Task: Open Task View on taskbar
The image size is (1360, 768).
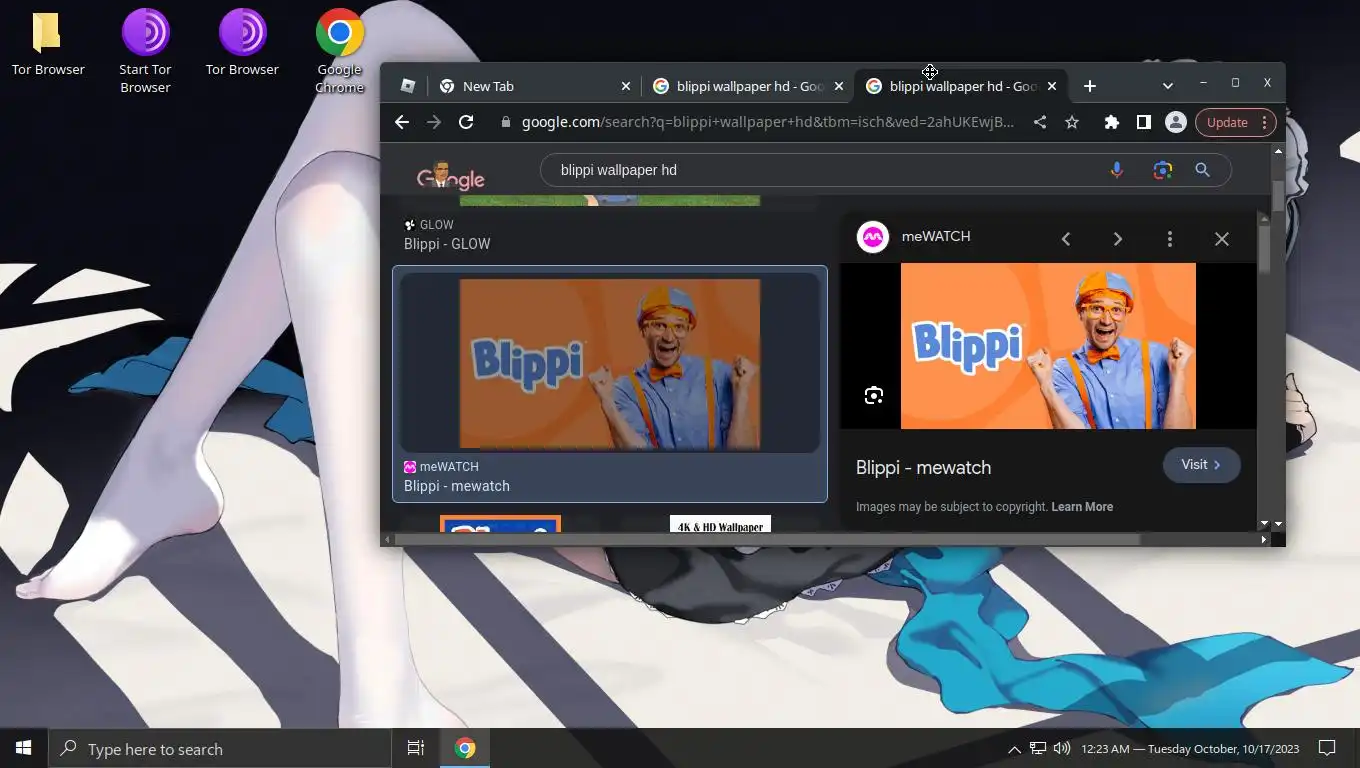Action: (x=416, y=748)
